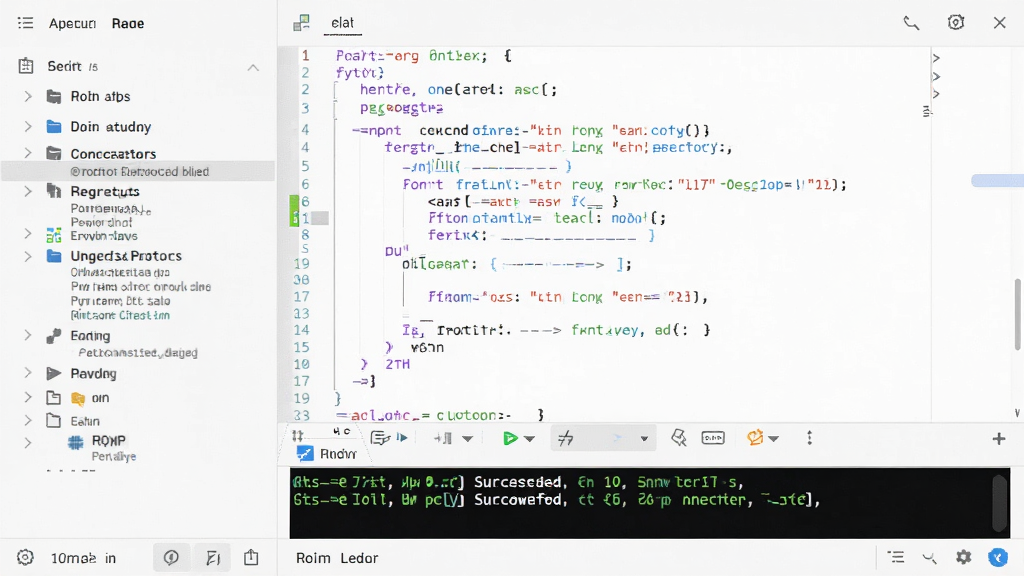
Task: Open the vertical three-dot more menu
Action: (810, 438)
